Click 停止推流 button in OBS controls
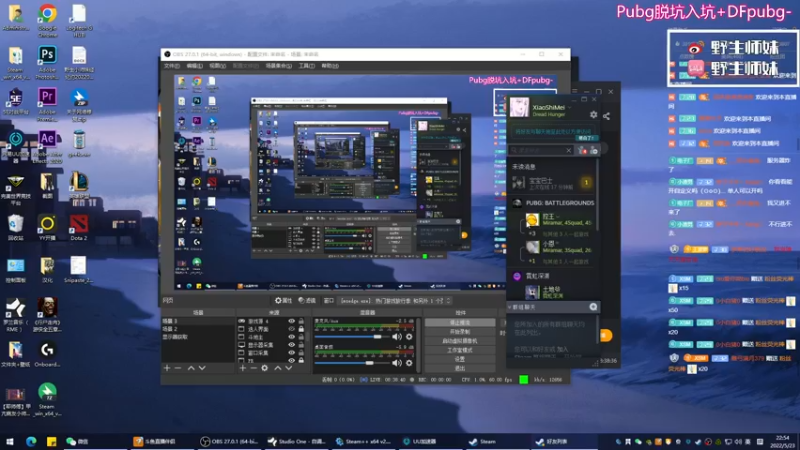 [460, 322]
